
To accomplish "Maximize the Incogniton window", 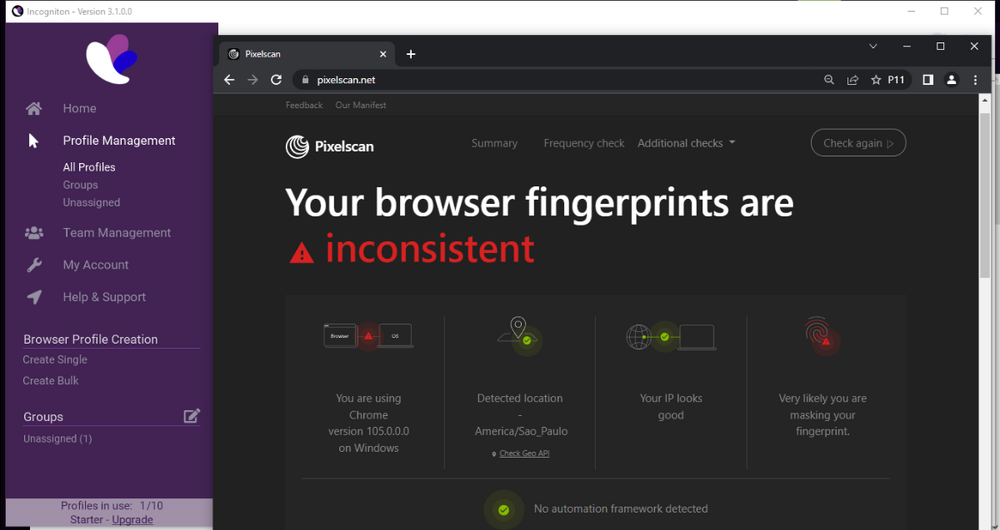I will point(945,11).
